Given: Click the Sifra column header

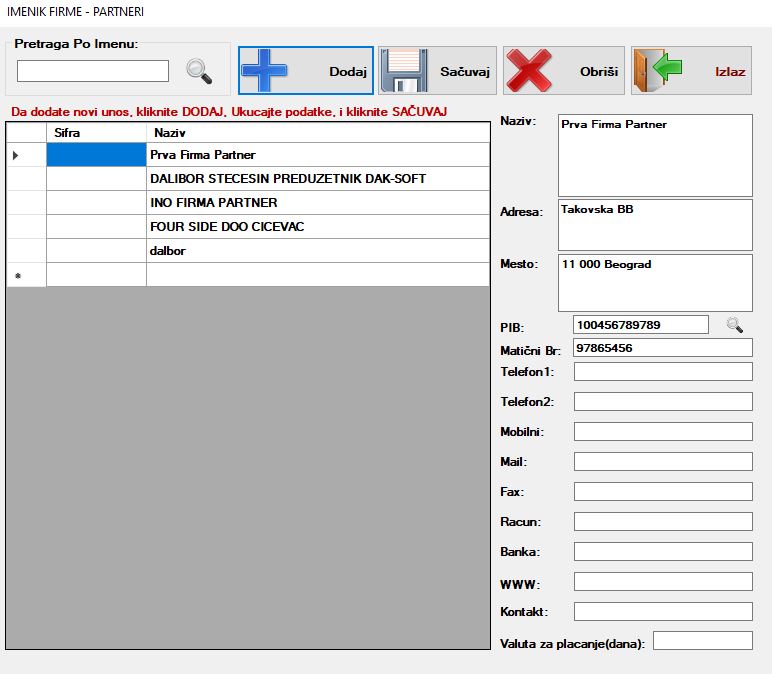Looking at the screenshot, I should tap(96, 133).
